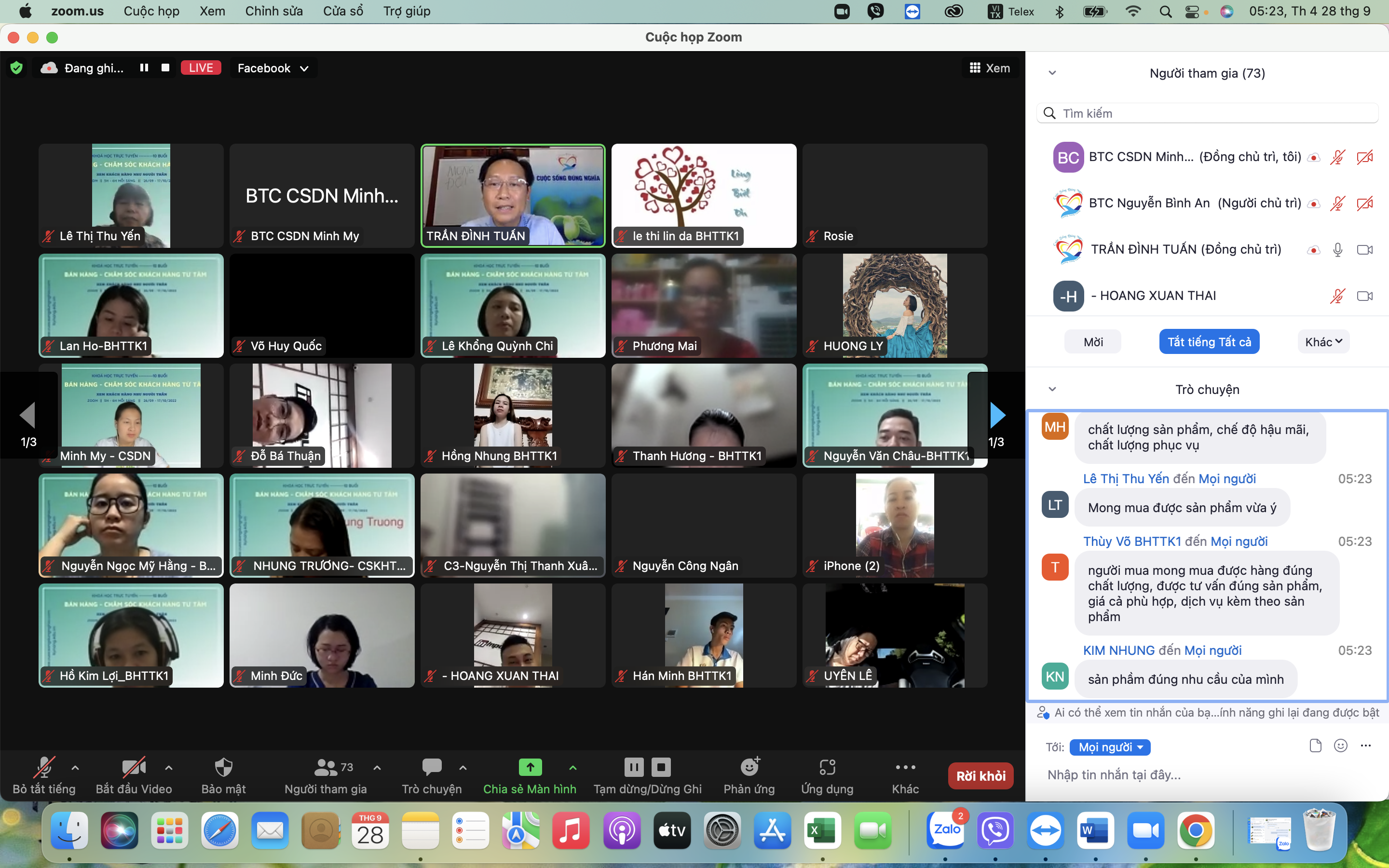1389x868 pixels.
Task: Open Zalo from the Dock
Action: point(946,831)
